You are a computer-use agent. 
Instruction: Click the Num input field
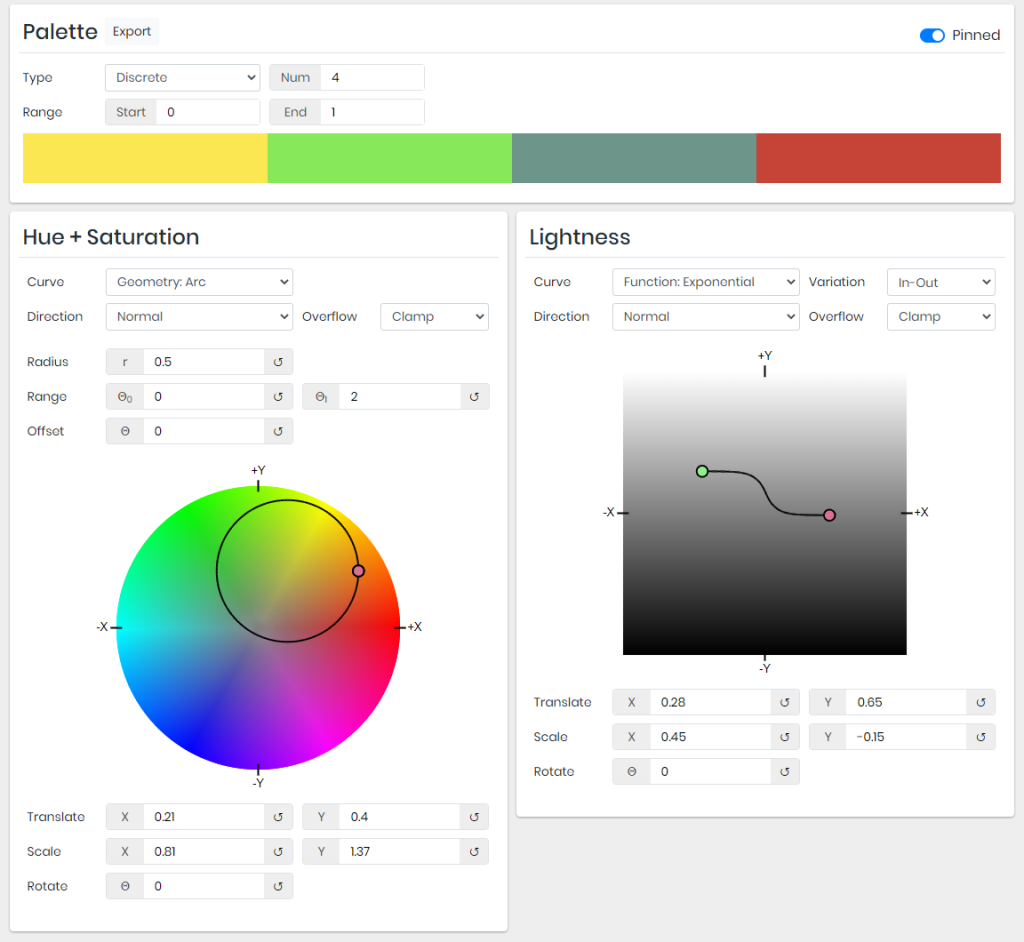point(372,78)
